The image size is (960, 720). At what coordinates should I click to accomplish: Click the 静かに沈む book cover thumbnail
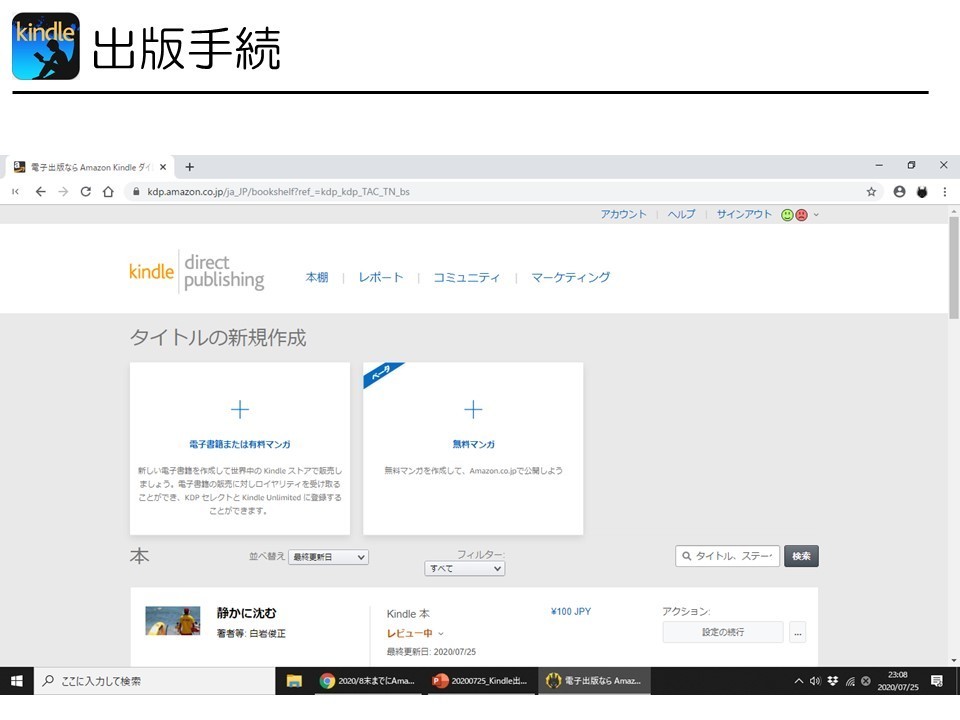pyautogui.click(x=173, y=621)
